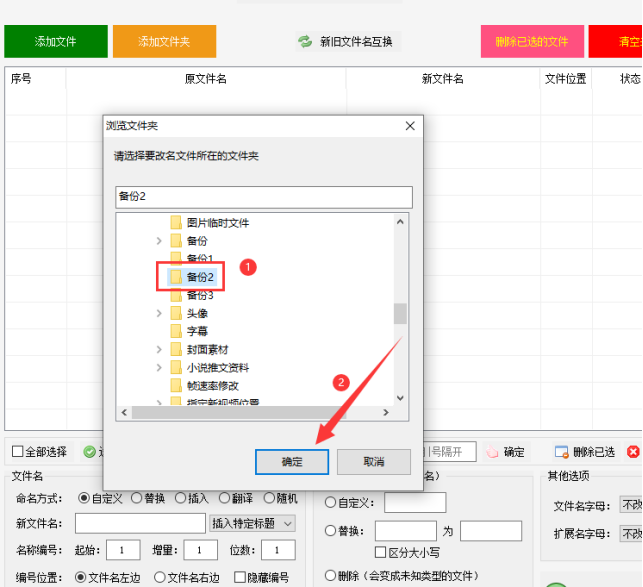Open the 插入特定标题 dropdown
Screen dimensions: 643x587
click(252, 523)
